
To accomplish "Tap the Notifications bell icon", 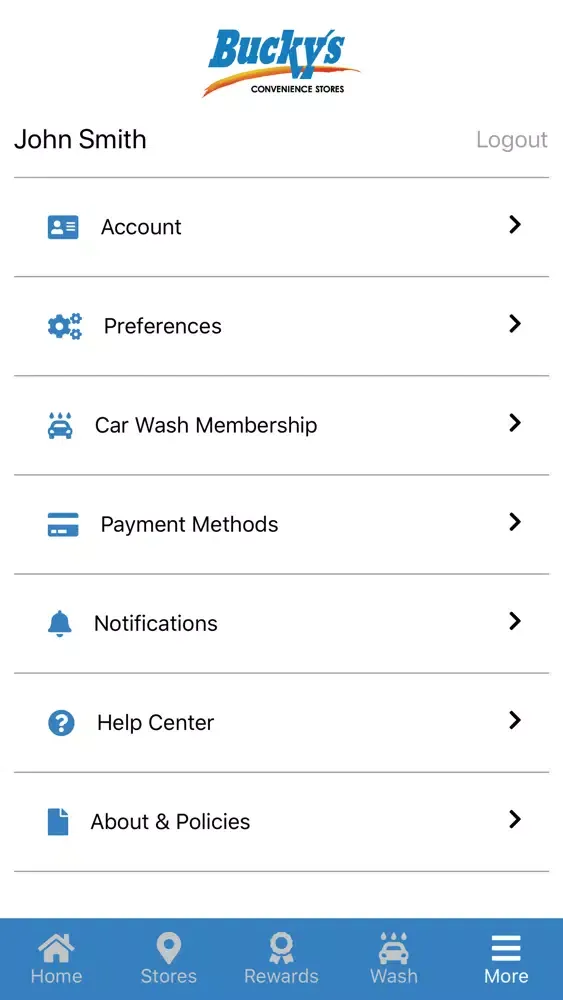I will (x=60, y=623).
